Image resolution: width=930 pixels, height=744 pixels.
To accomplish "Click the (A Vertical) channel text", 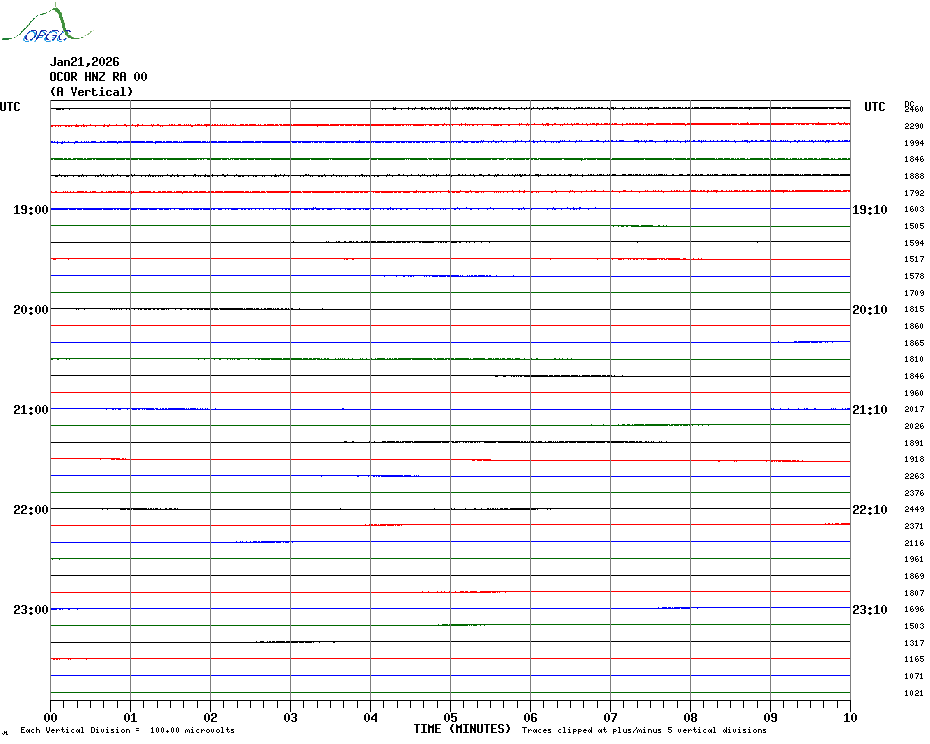I will click(x=91, y=92).
